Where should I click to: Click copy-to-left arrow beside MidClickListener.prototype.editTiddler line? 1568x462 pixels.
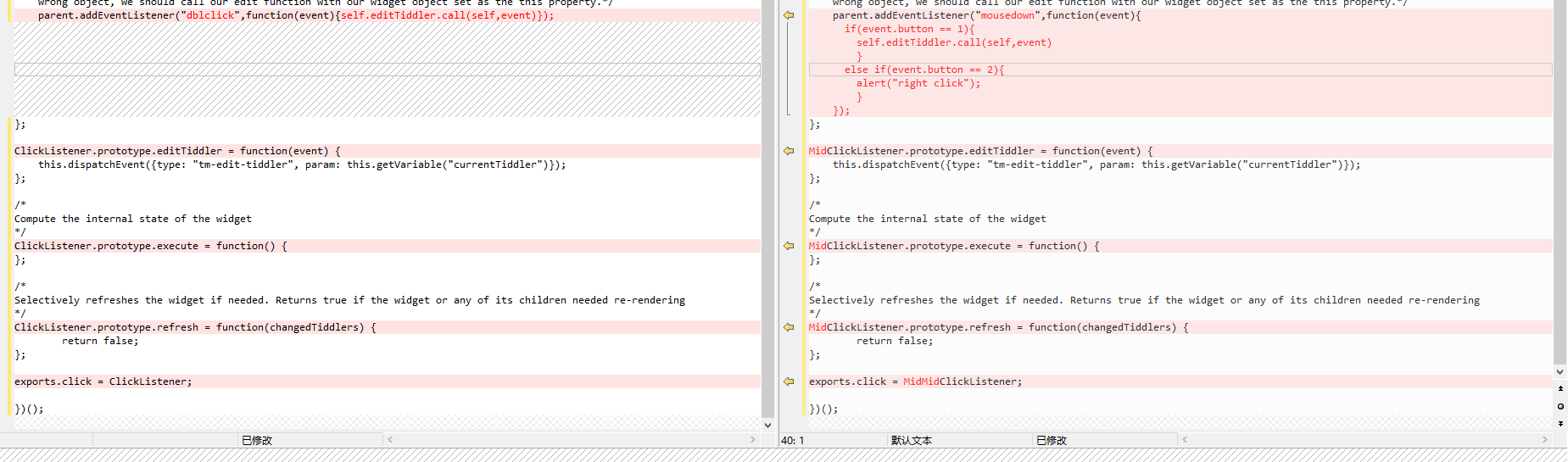coord(789,151)
